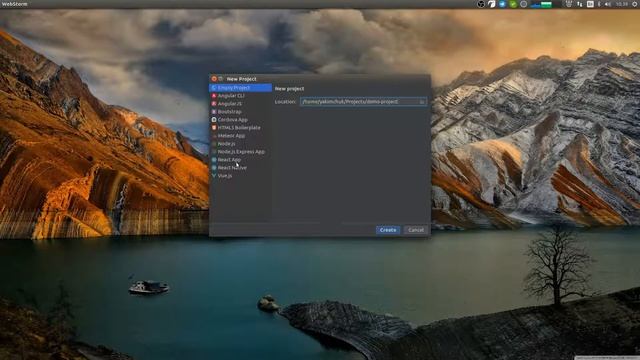Cancel the New Project dialog
Image resolution: width=640 pixels, height=360 pixels.
click(416, 230)
